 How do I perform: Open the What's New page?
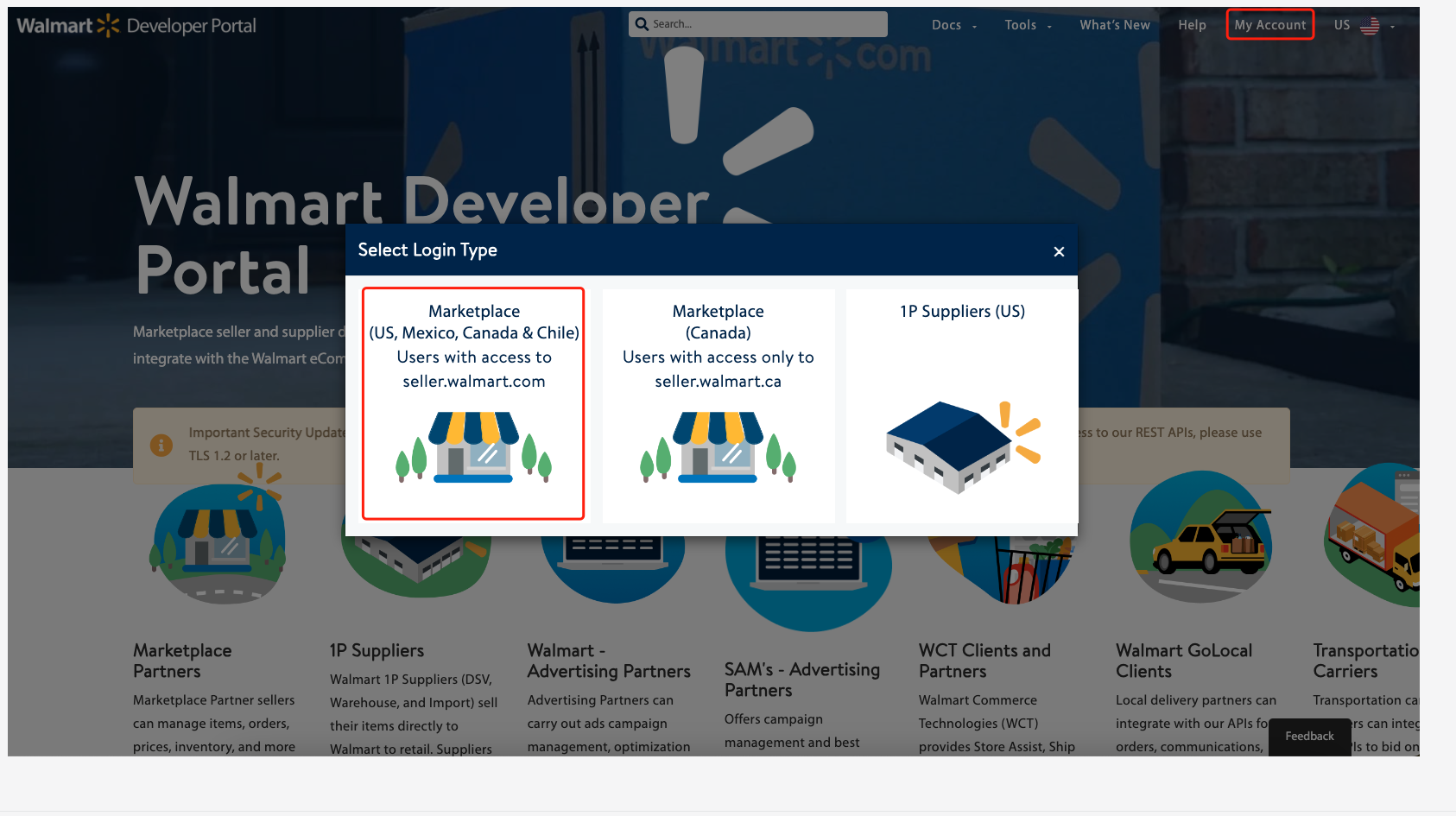click(1115, 25)
